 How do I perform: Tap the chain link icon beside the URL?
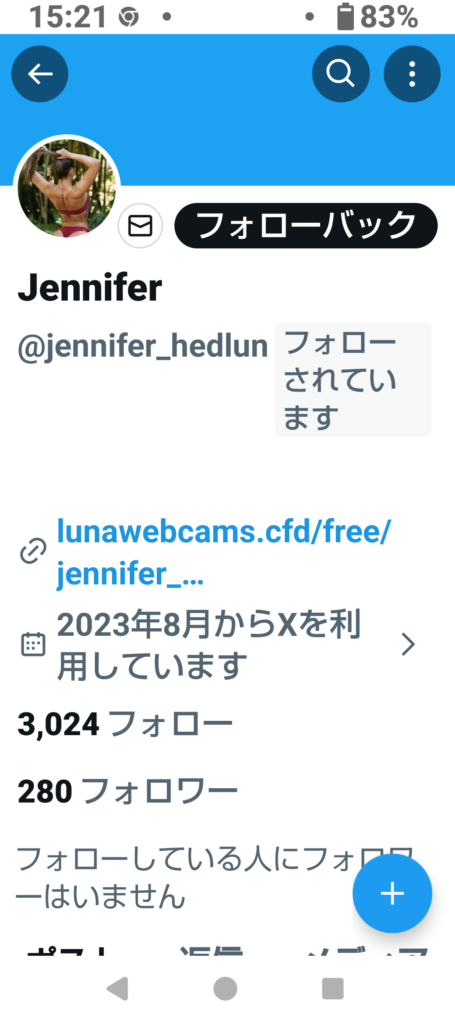[31, 552]
